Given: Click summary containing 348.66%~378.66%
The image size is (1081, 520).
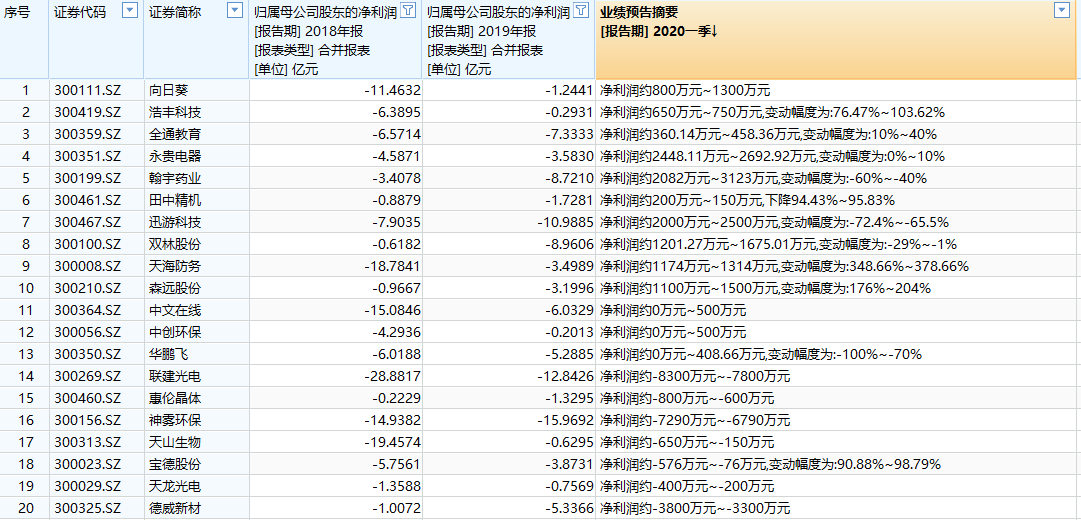Looking at the screenshot, I should coord(785,266).
